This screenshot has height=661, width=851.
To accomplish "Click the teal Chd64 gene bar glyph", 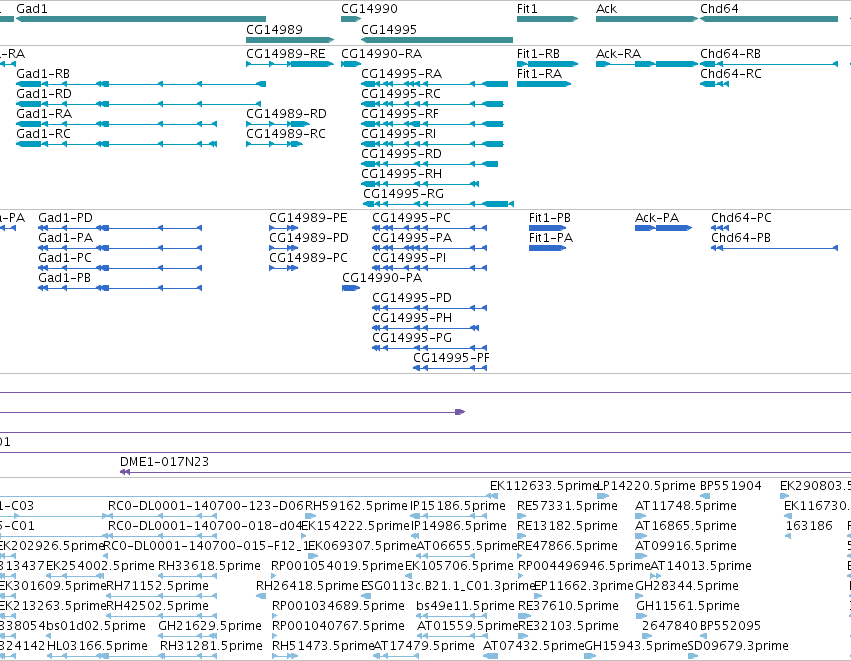I will 769,19.
